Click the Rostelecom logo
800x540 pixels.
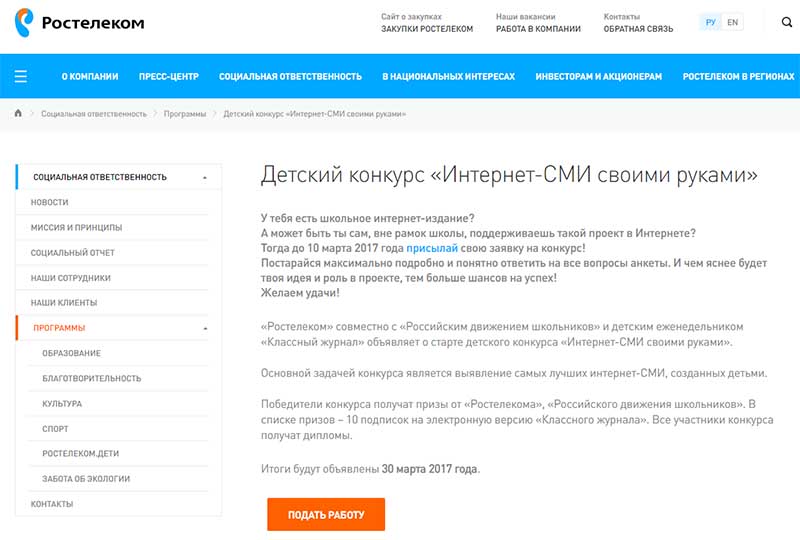coord(80,23)
